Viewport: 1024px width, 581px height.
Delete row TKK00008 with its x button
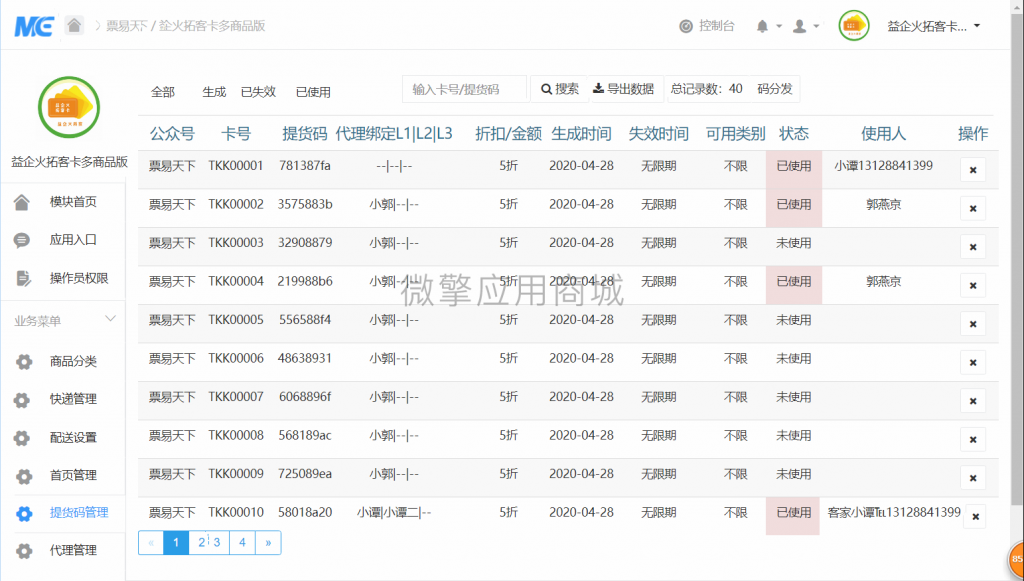(x=973, y=440)
